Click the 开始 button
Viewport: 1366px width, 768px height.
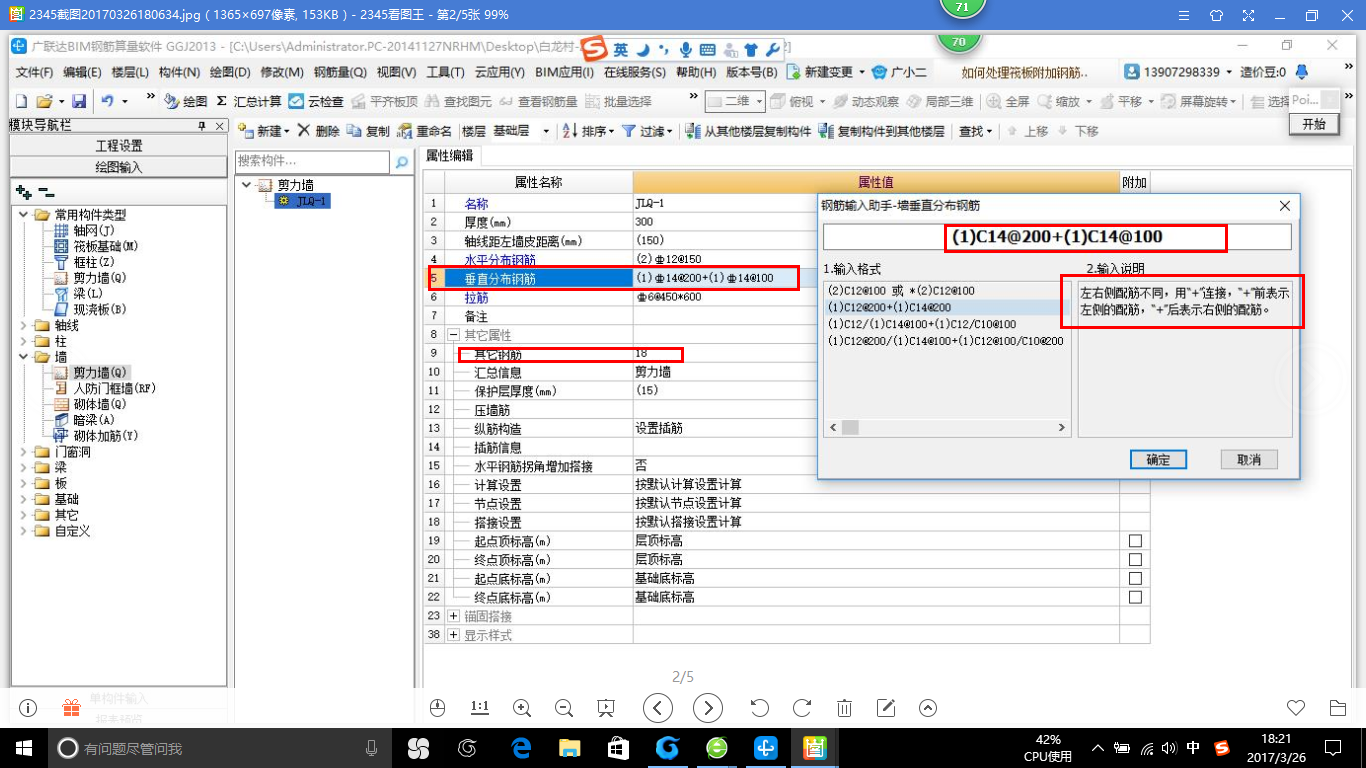tap(1314, 124)
